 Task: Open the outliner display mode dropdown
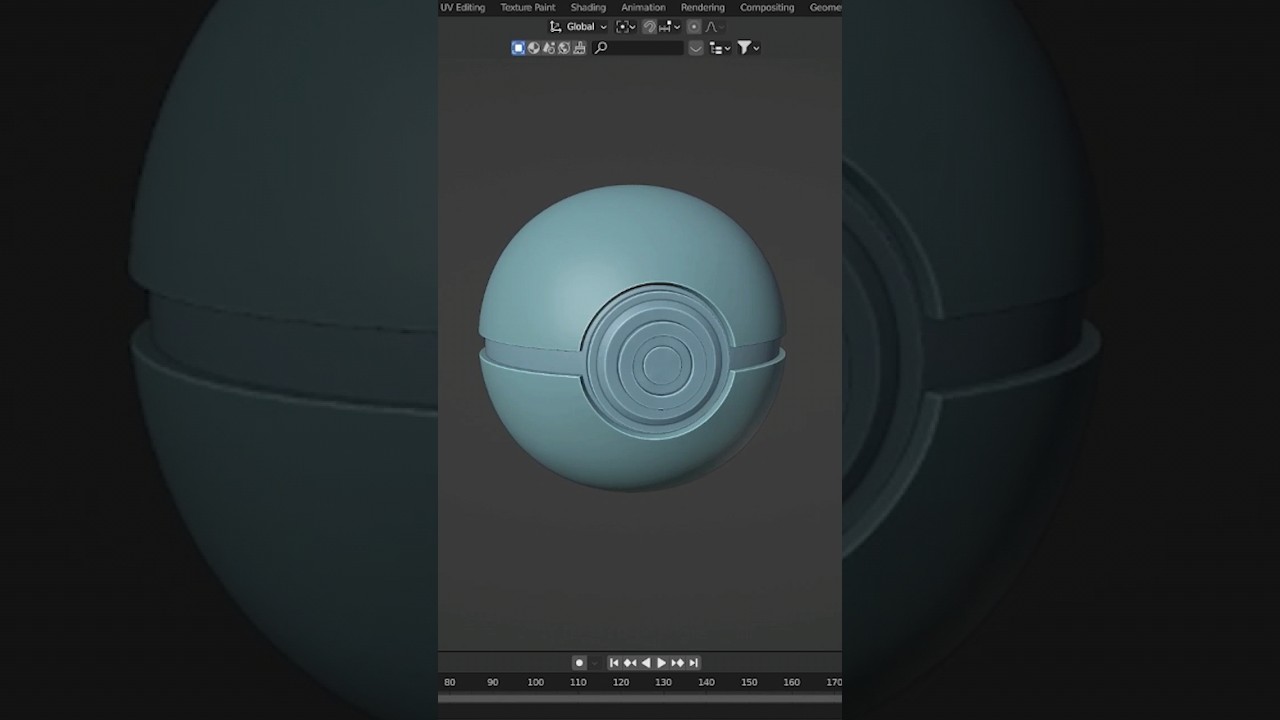pos(720,48)
